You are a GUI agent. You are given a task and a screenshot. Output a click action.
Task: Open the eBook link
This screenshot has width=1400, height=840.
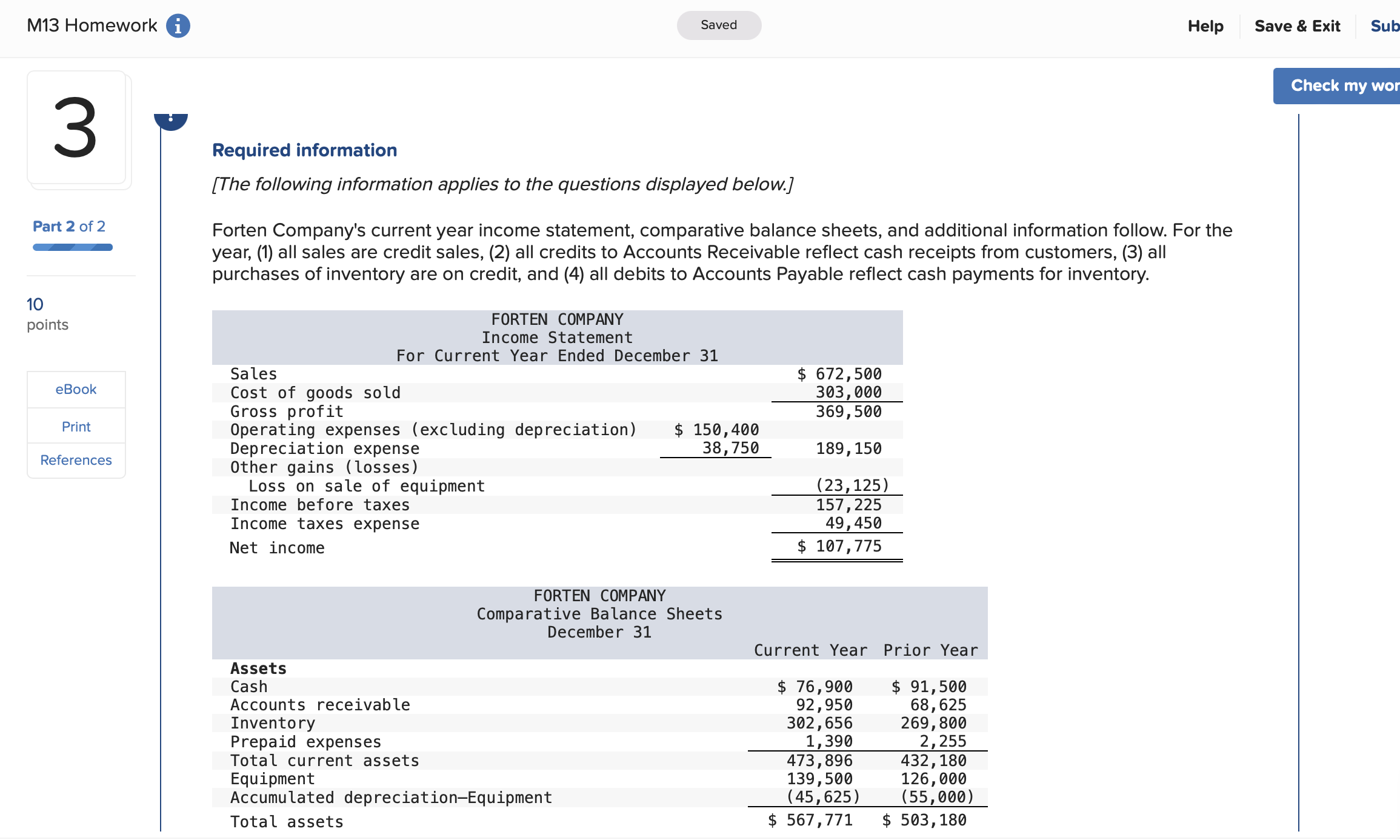[x=76, y=389]
